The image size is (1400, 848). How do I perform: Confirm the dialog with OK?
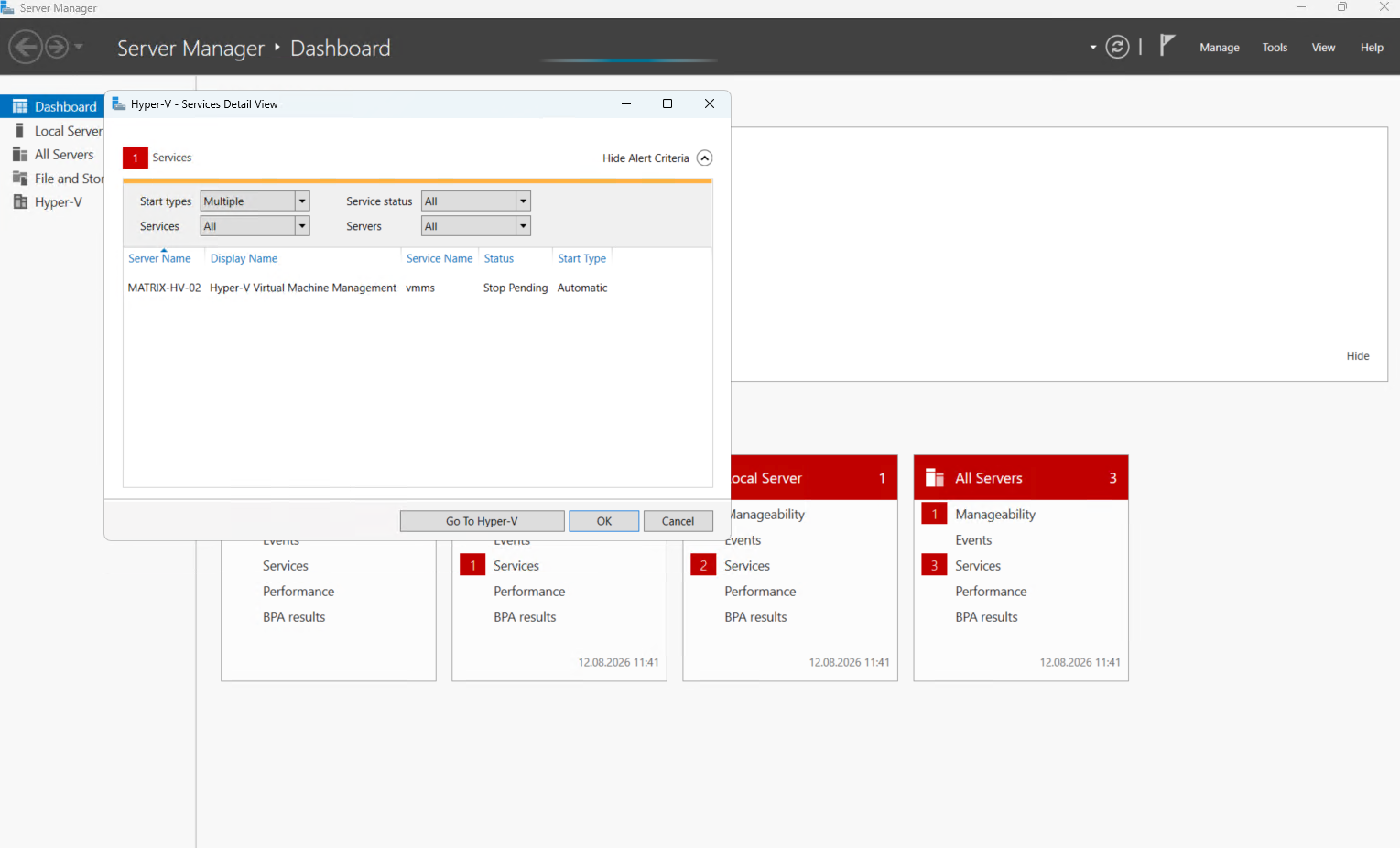coord(604,521)
